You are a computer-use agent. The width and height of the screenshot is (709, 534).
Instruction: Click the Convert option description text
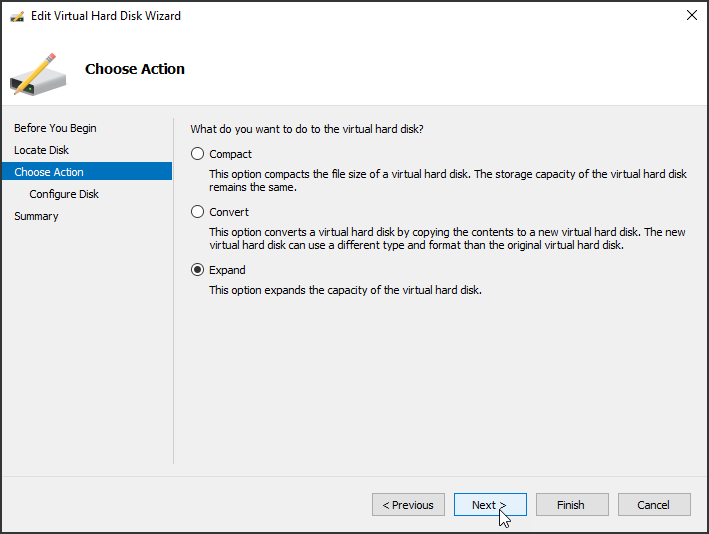click(447, 238)
